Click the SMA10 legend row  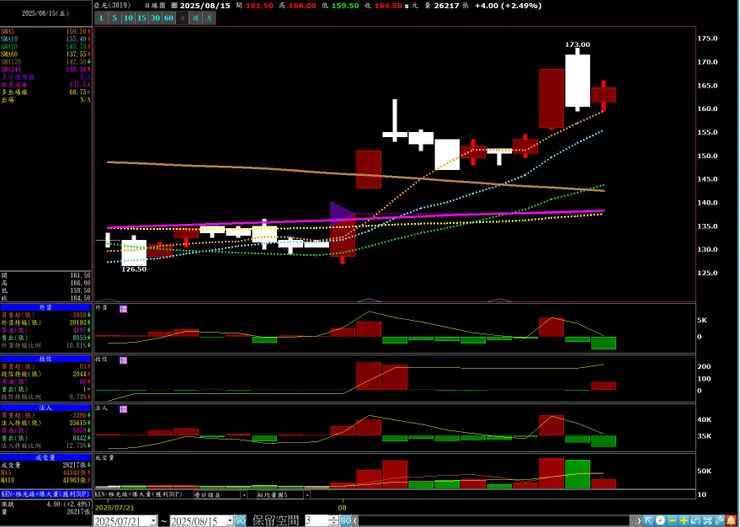[46, 39]
